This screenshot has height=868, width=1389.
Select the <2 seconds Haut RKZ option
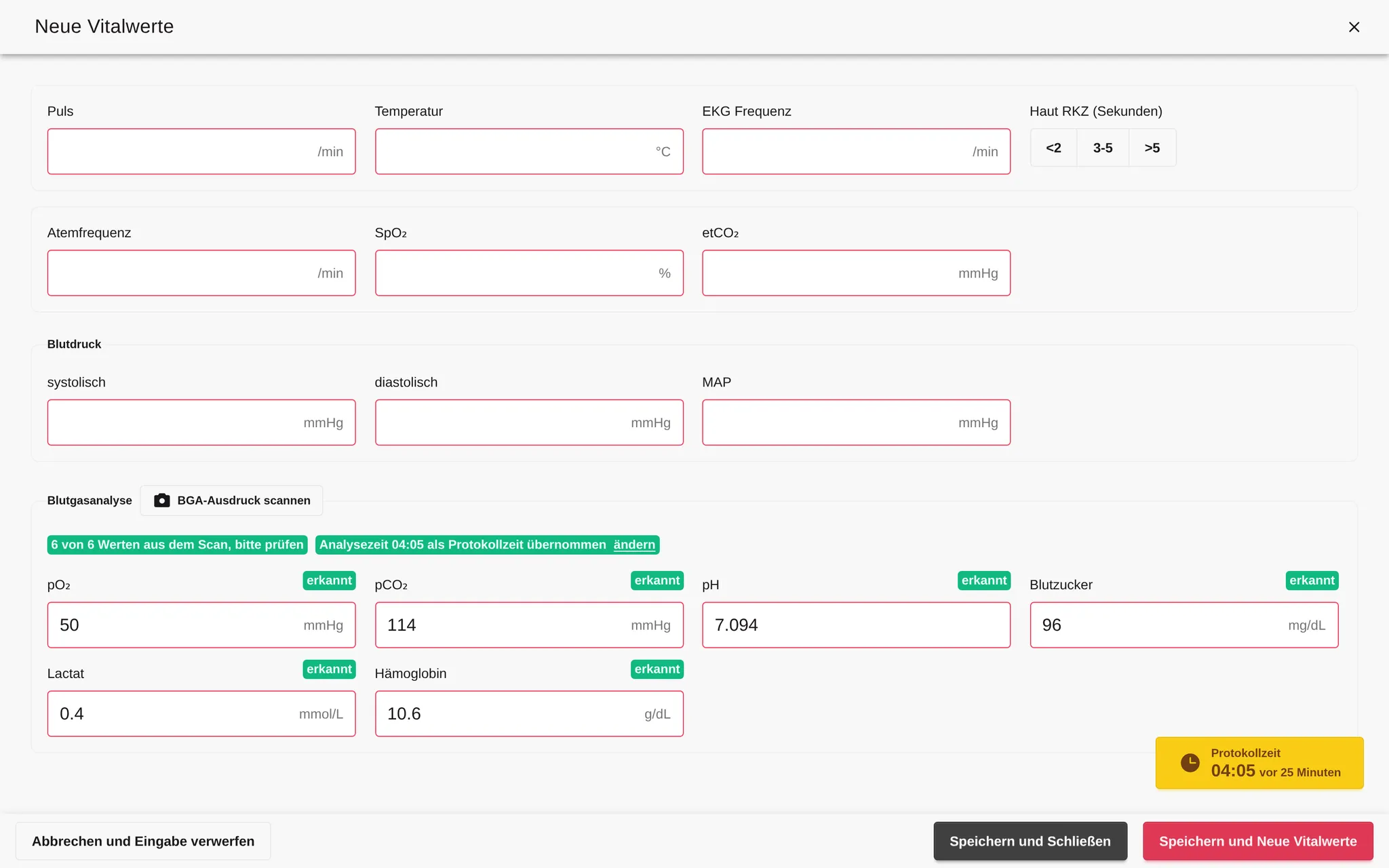point(1053,148)
